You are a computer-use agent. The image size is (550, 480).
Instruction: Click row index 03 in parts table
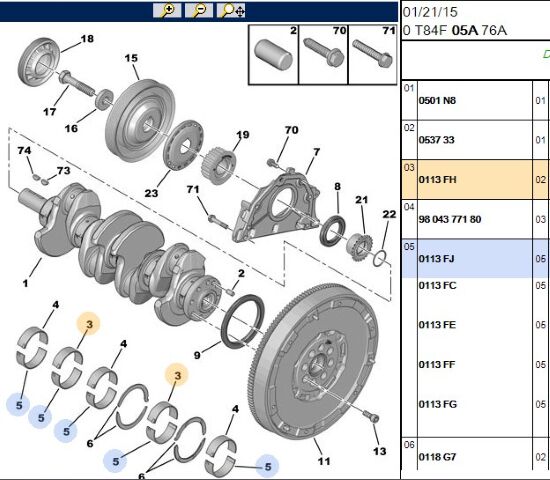click(409, 167)
